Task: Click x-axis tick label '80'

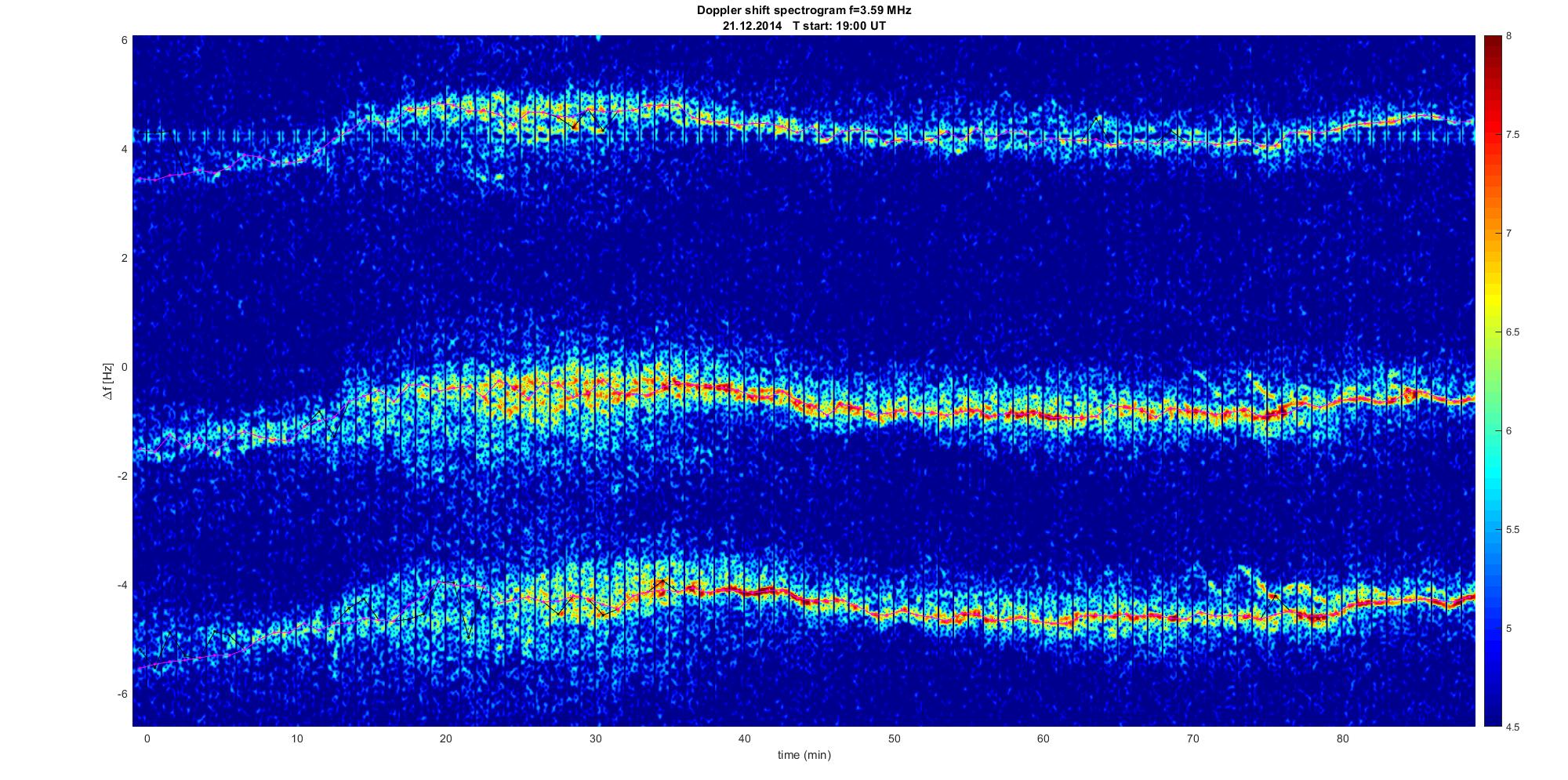Action: click(1342, 739)
